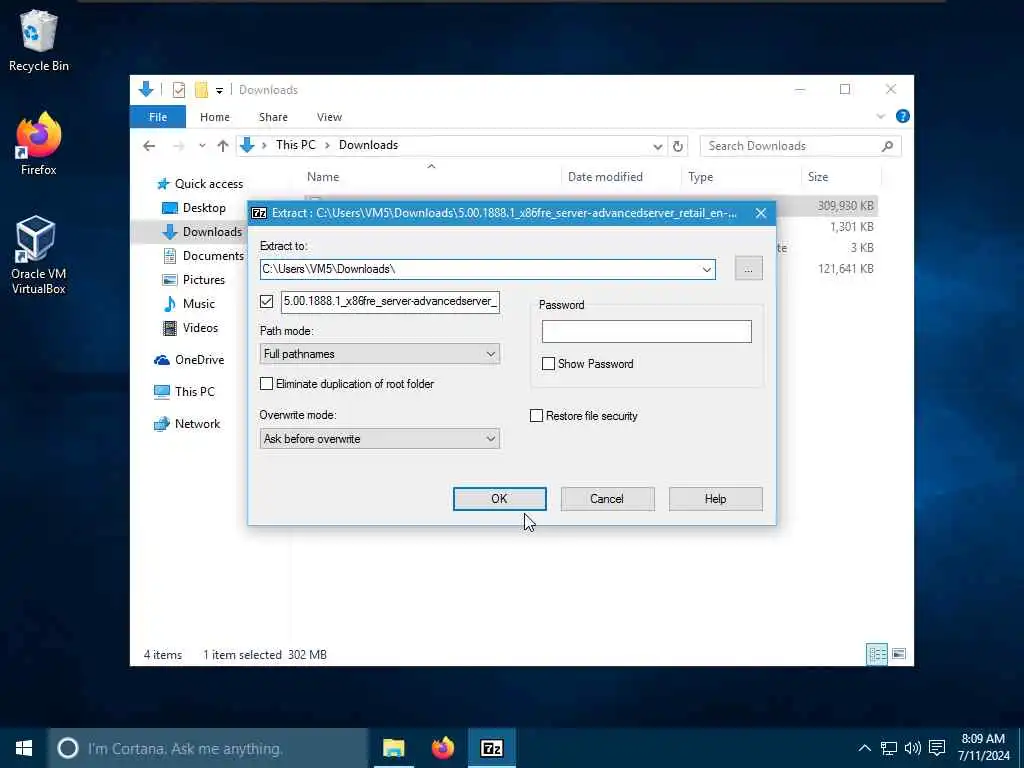Screen dimensions: 1024x768
Task: Open the Home ribbon tab
Action: (x=215, y=117)
